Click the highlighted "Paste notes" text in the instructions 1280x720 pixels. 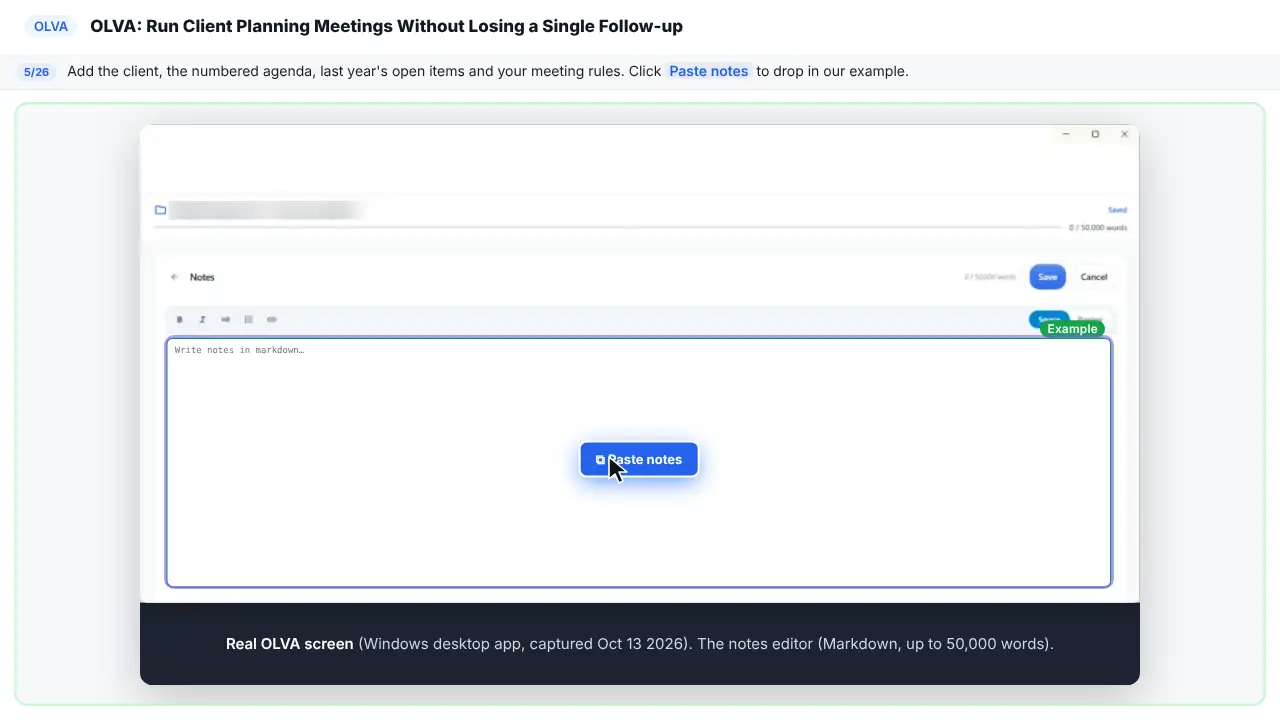709,71
